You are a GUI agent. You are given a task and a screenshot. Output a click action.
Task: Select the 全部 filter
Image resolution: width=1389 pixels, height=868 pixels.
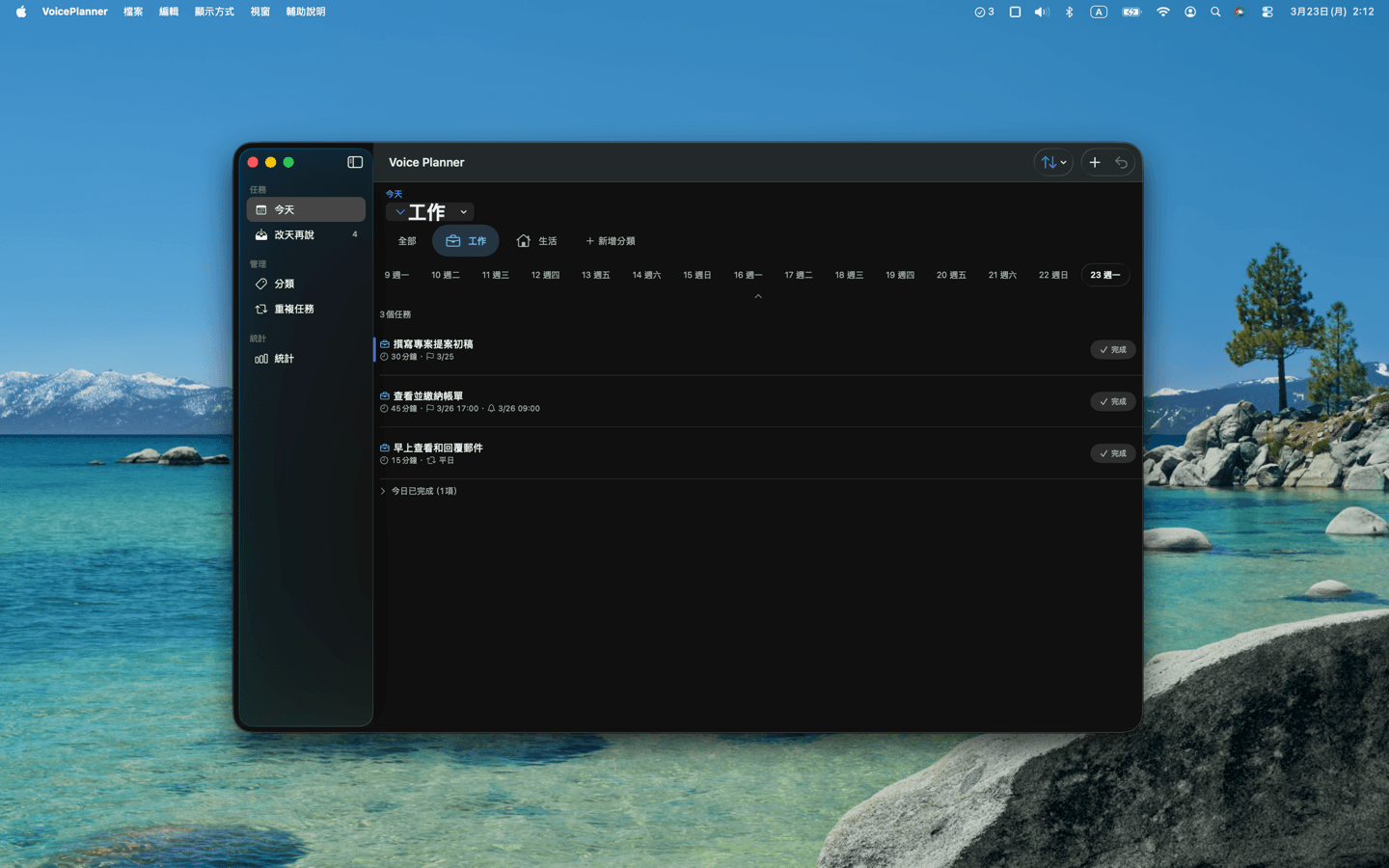[x=407, y=240]
